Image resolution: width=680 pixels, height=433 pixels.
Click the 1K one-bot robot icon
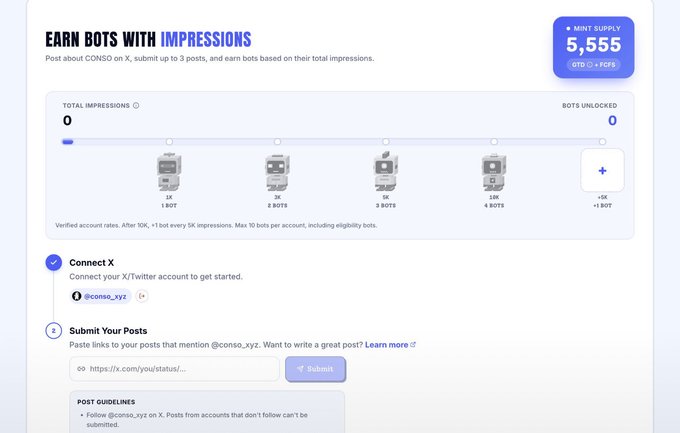[169, 171]
